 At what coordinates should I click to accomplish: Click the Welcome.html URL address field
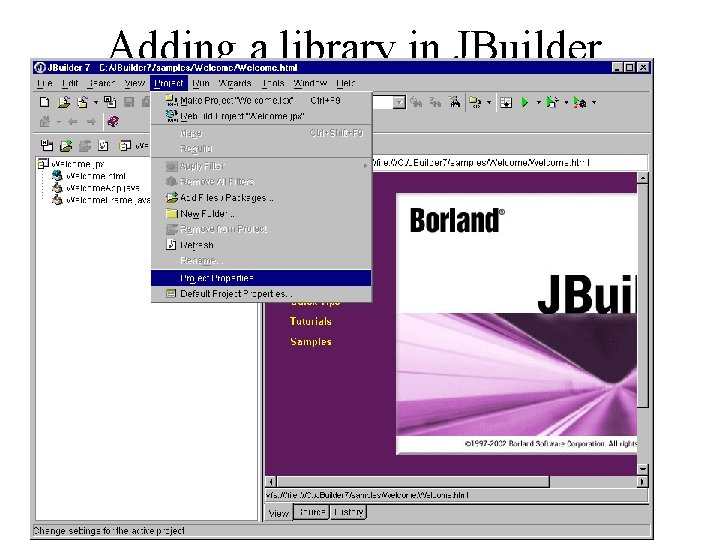pos(509,162)
